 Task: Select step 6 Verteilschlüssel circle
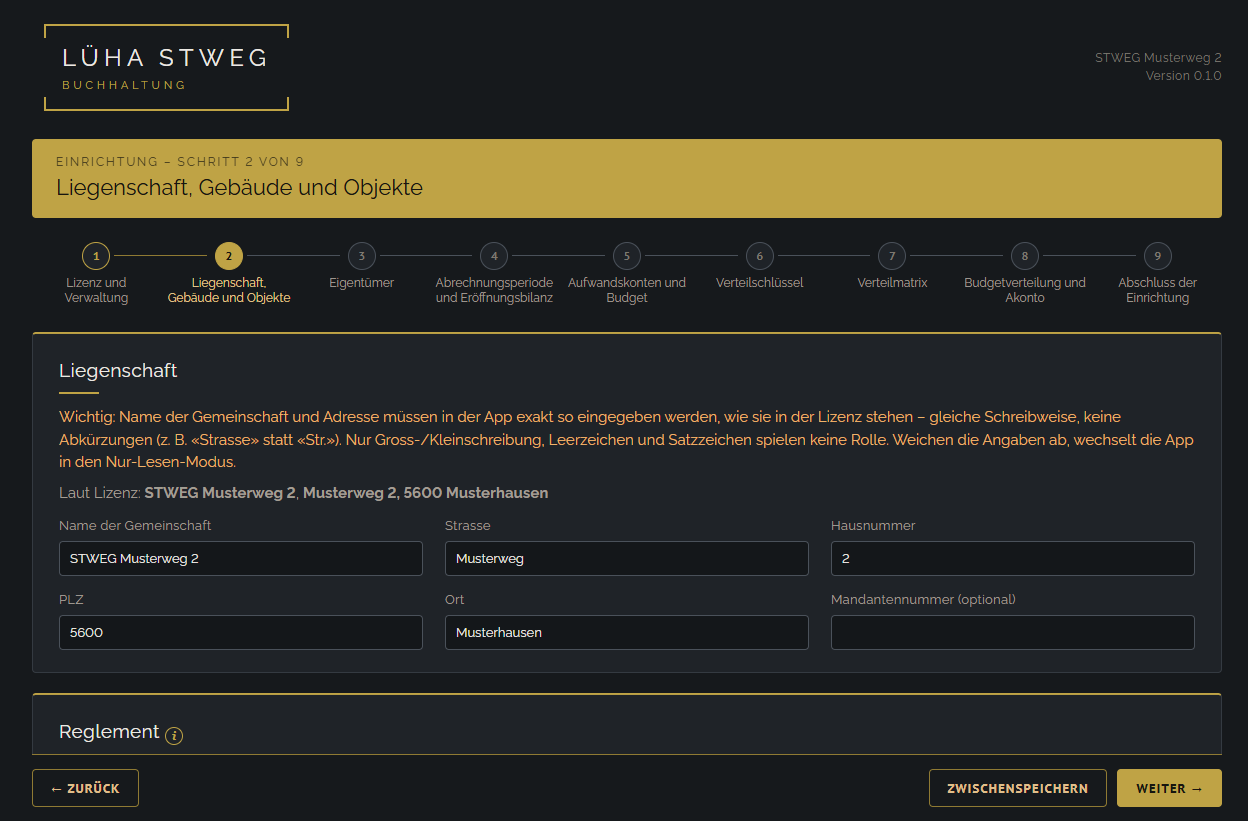click(x=759, y=256)
